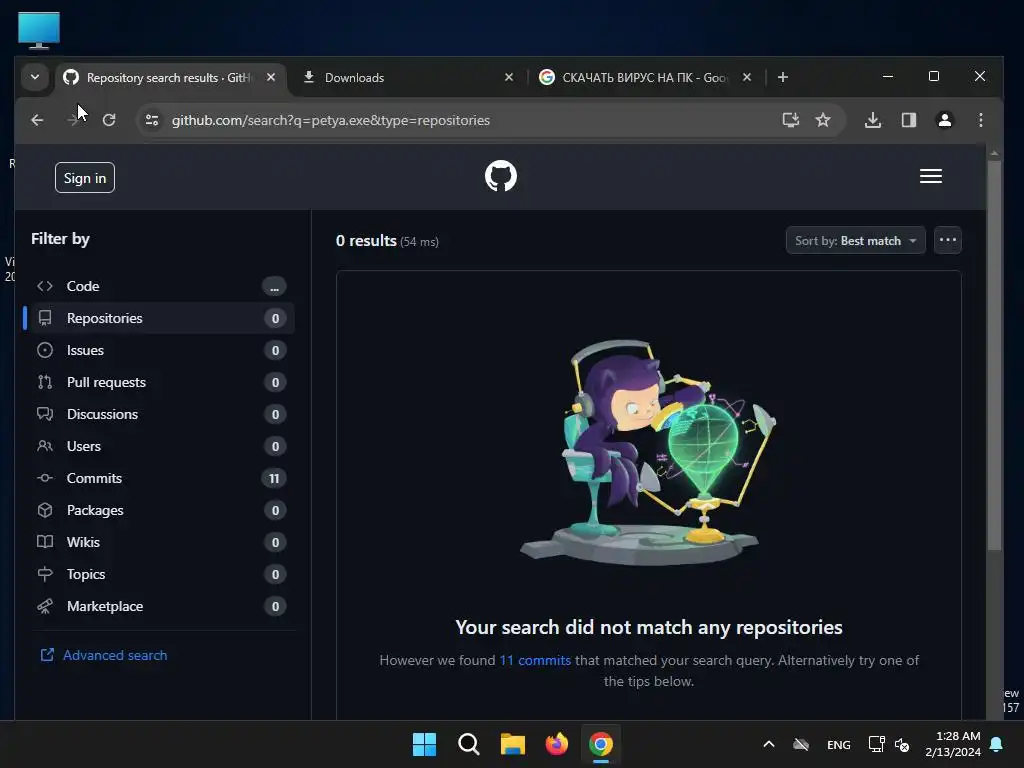The image size is (1024, 768).
Task: Open the clock showing 1:28 AM
Action: 953,744
